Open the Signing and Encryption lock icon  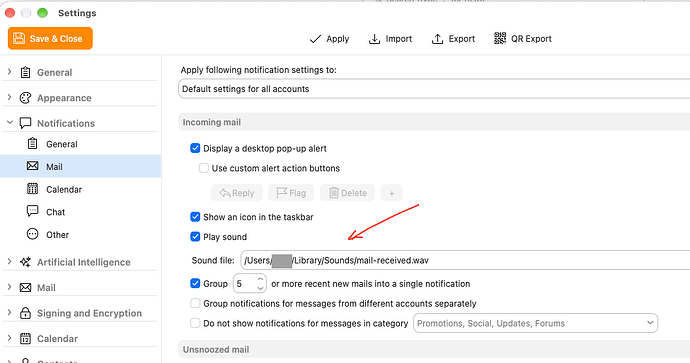pyautogui.click(x=26, y=313)
